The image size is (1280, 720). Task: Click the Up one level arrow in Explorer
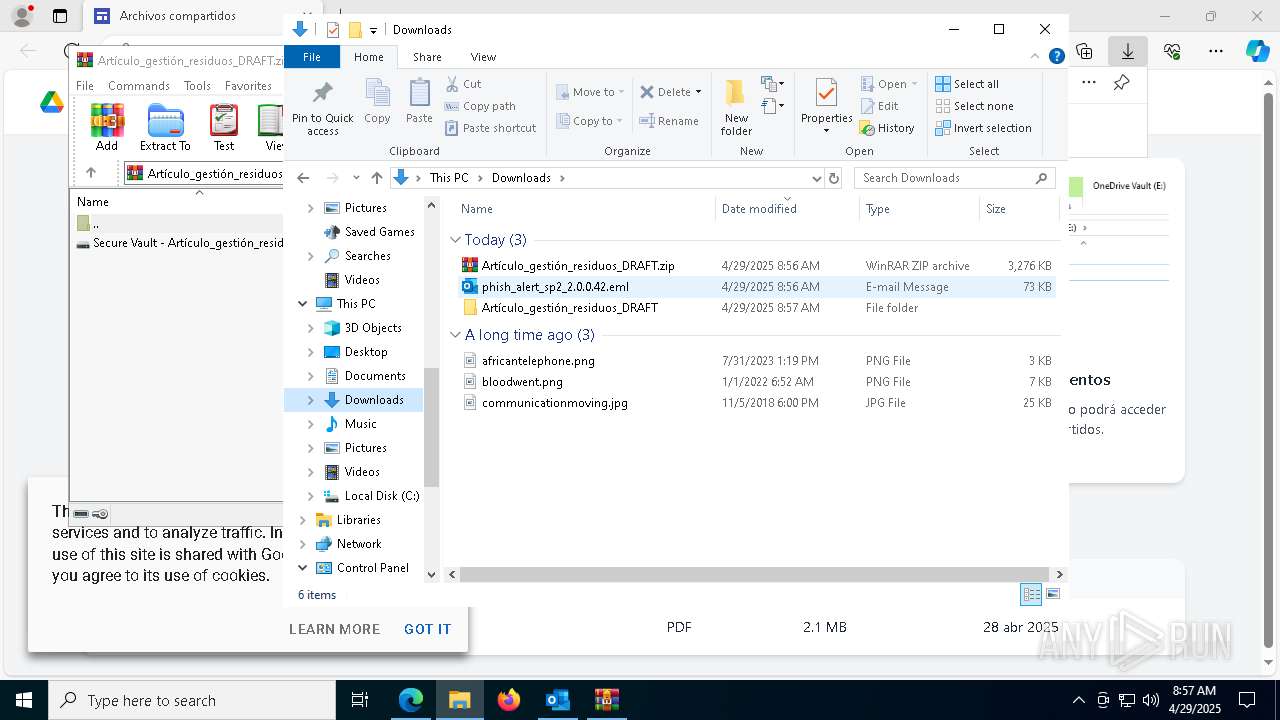376,178
